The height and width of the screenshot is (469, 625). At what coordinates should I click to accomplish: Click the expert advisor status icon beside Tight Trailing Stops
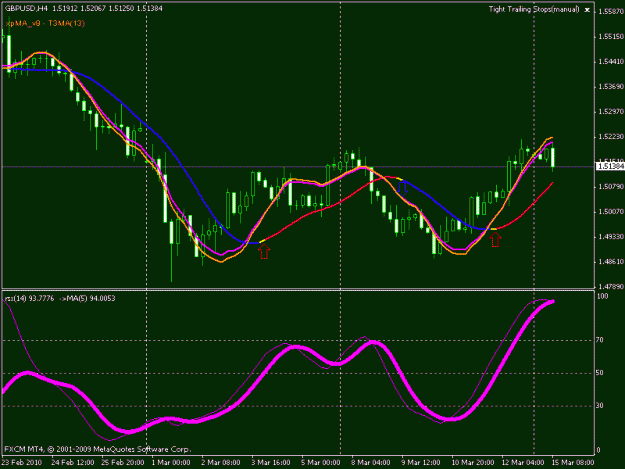point(587,10)
